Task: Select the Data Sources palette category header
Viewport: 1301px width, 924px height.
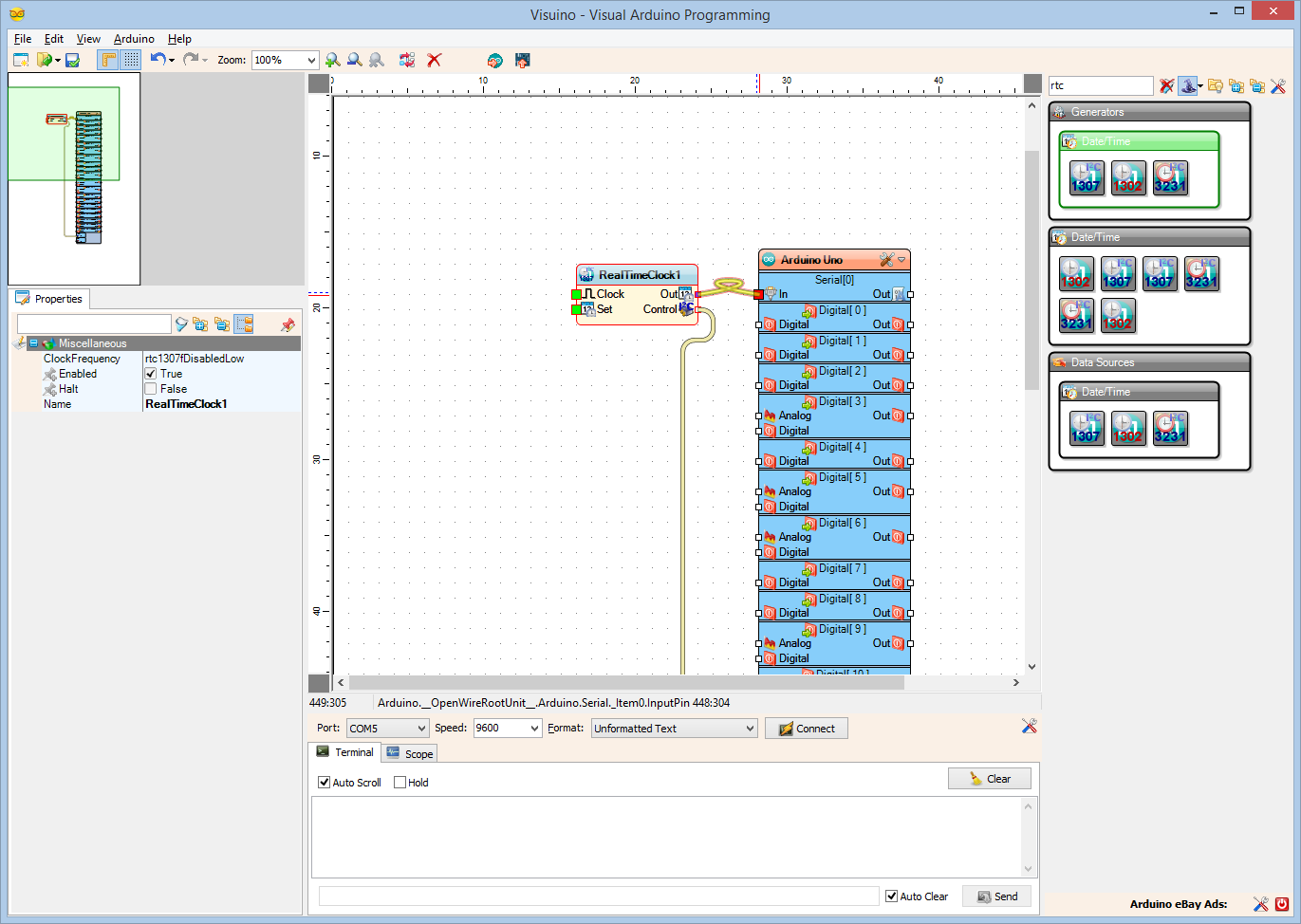Action: click(x=1149, y=362)
